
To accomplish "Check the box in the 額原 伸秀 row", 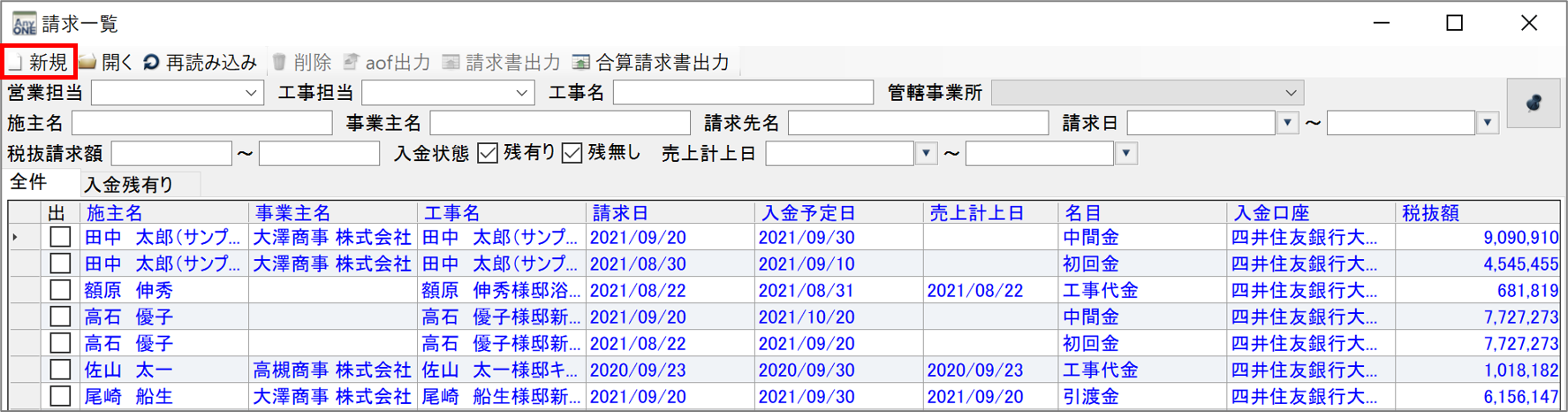I will 60,290.
